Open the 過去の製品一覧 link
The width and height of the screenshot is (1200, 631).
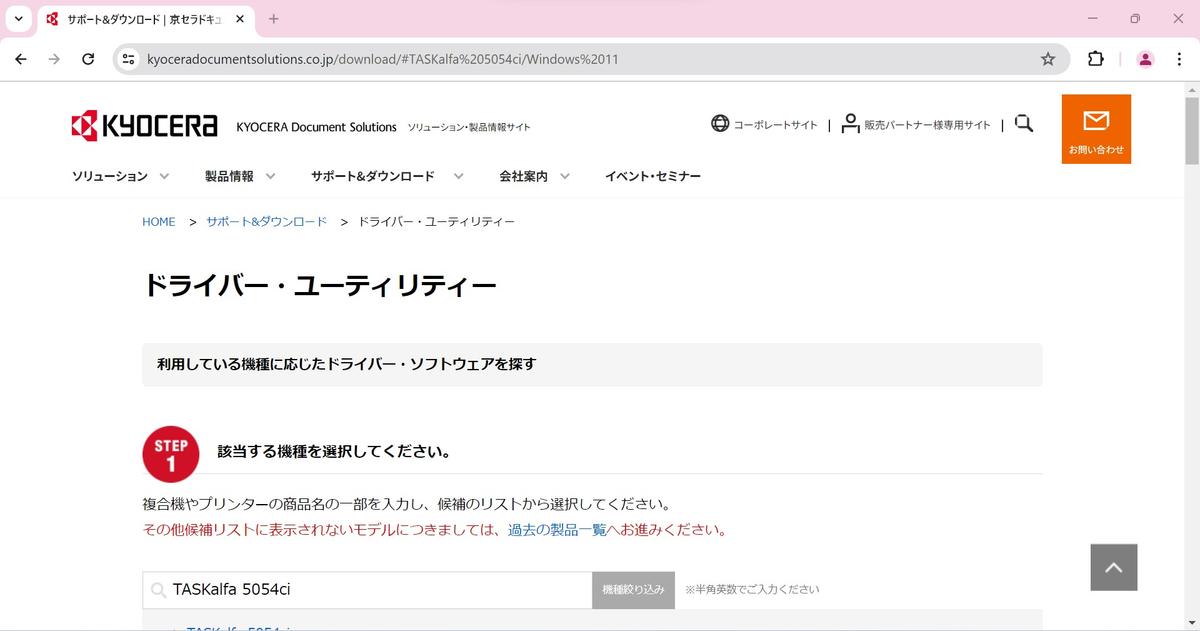click(x=557, y=530)
